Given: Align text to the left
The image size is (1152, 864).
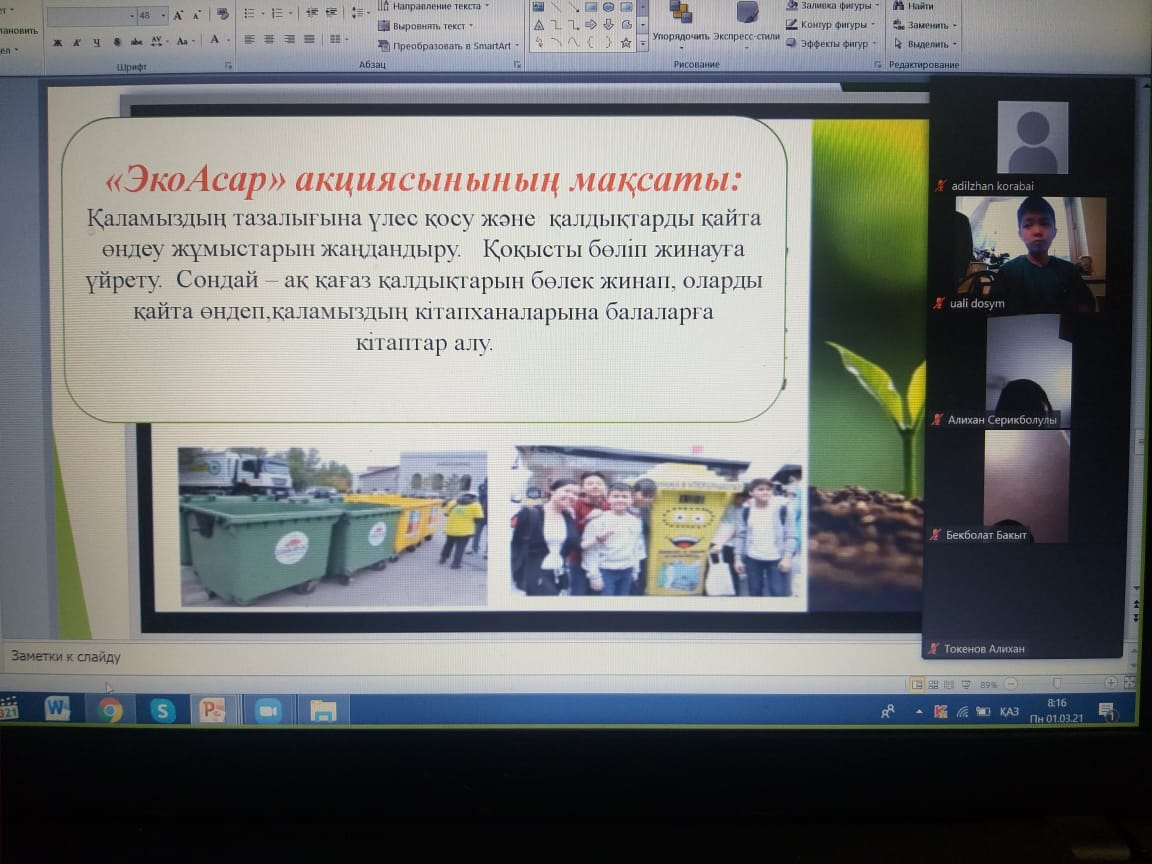Looking at the screenshot, I should point(250,40).
